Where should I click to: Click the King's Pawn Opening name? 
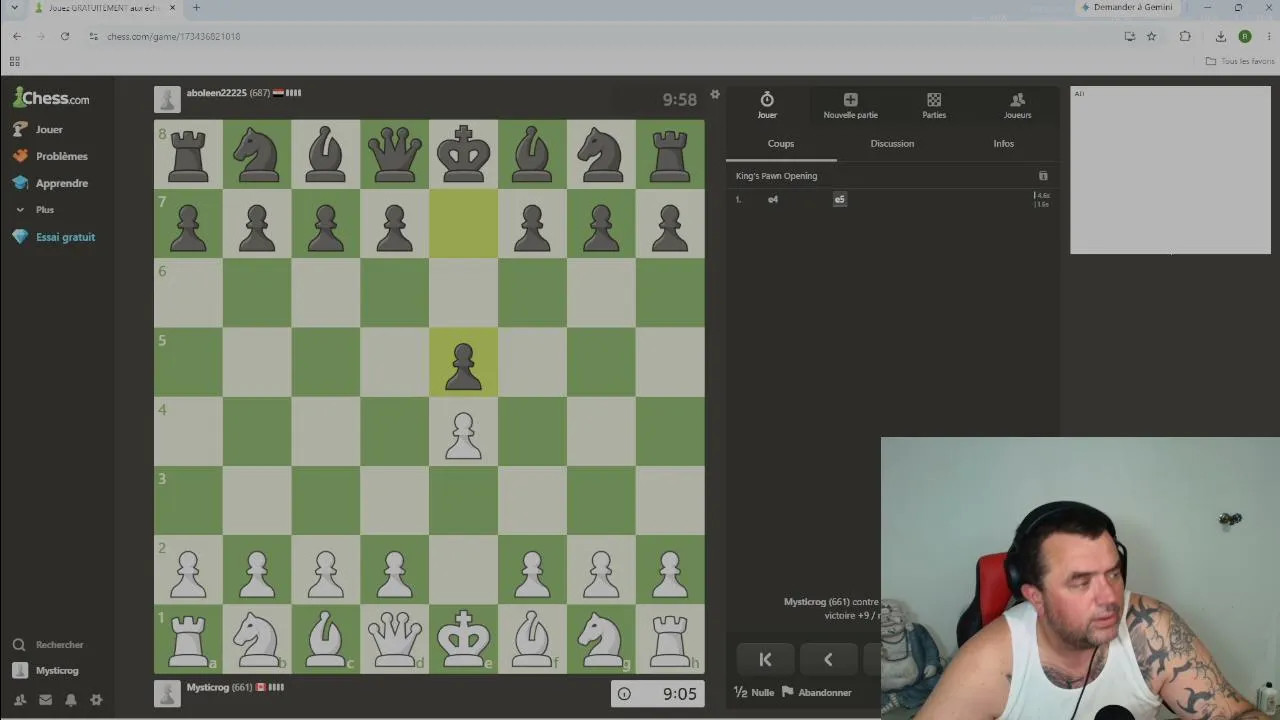click(776, 176)
